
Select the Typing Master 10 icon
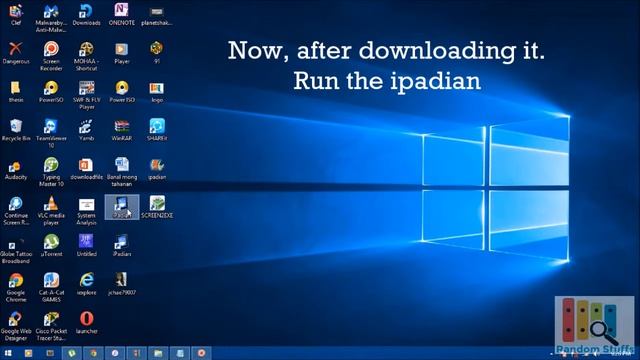click(x=51, y=173)
